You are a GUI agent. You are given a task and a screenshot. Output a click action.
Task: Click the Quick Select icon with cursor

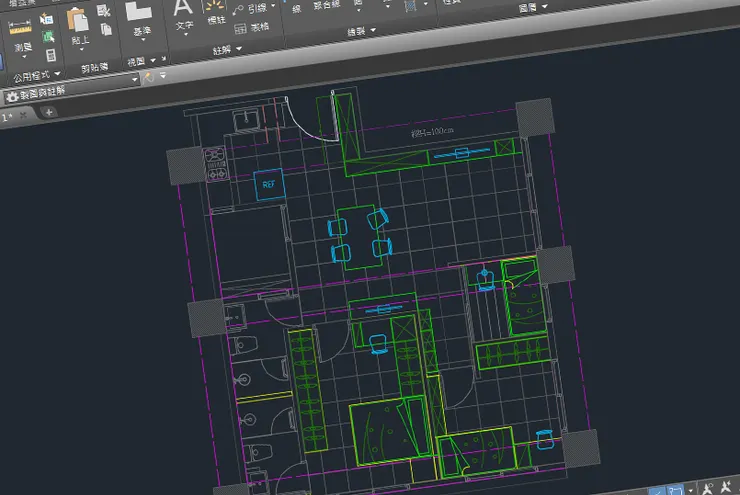[x=46, y=19]
